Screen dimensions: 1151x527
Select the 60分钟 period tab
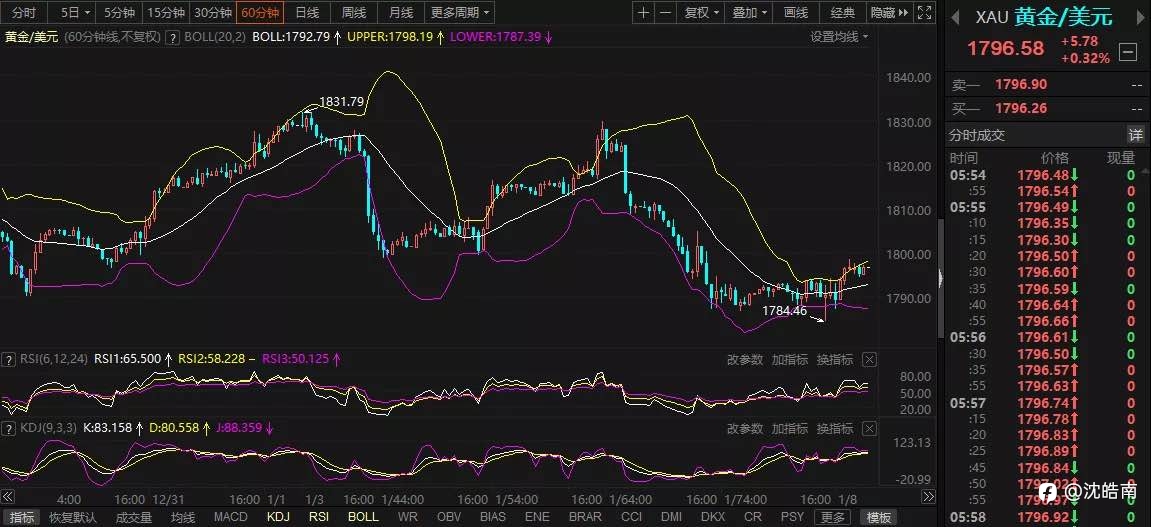point(260,12)
